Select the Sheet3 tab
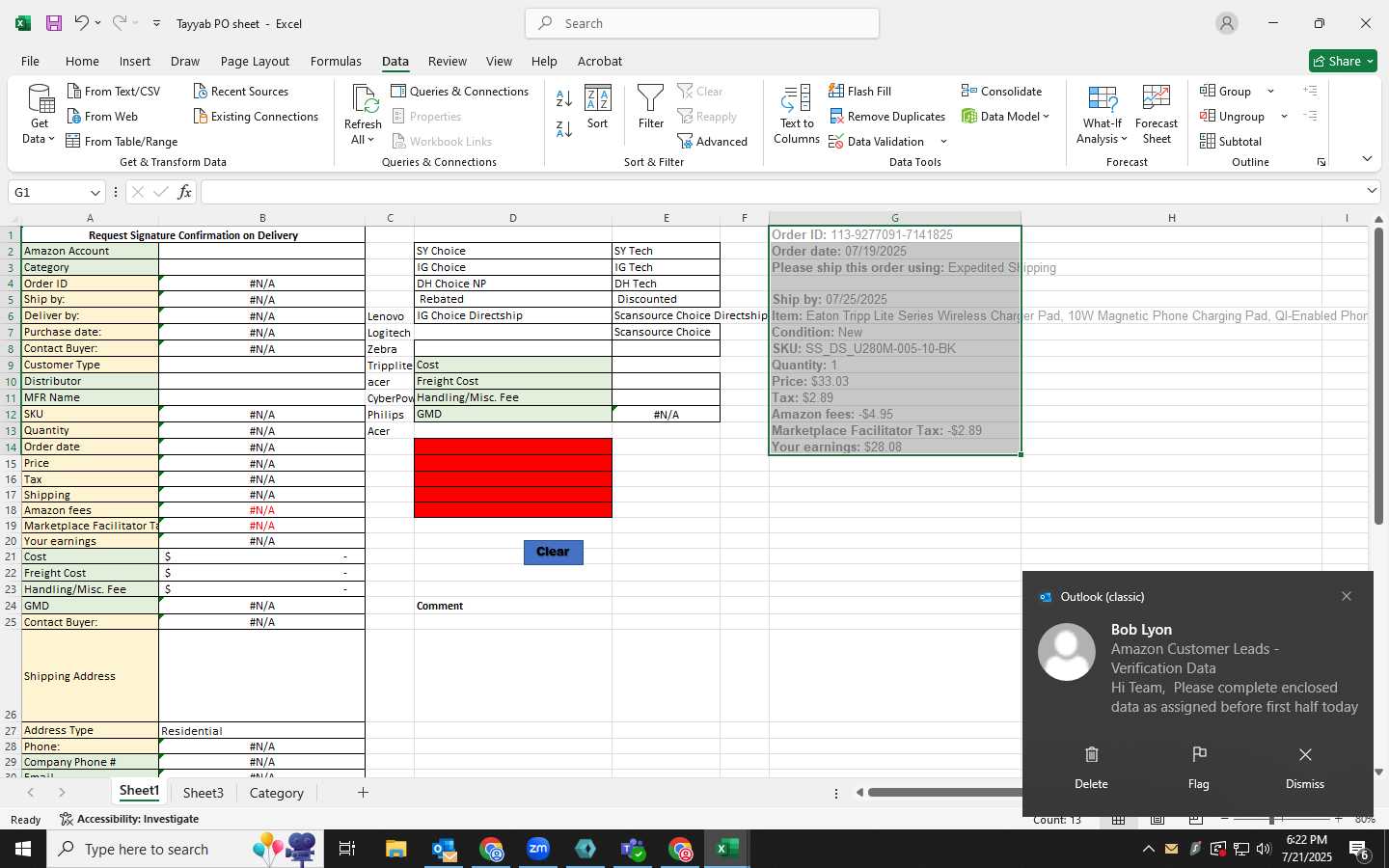This screenshot has height=868, width=1389. click(204, 793)
